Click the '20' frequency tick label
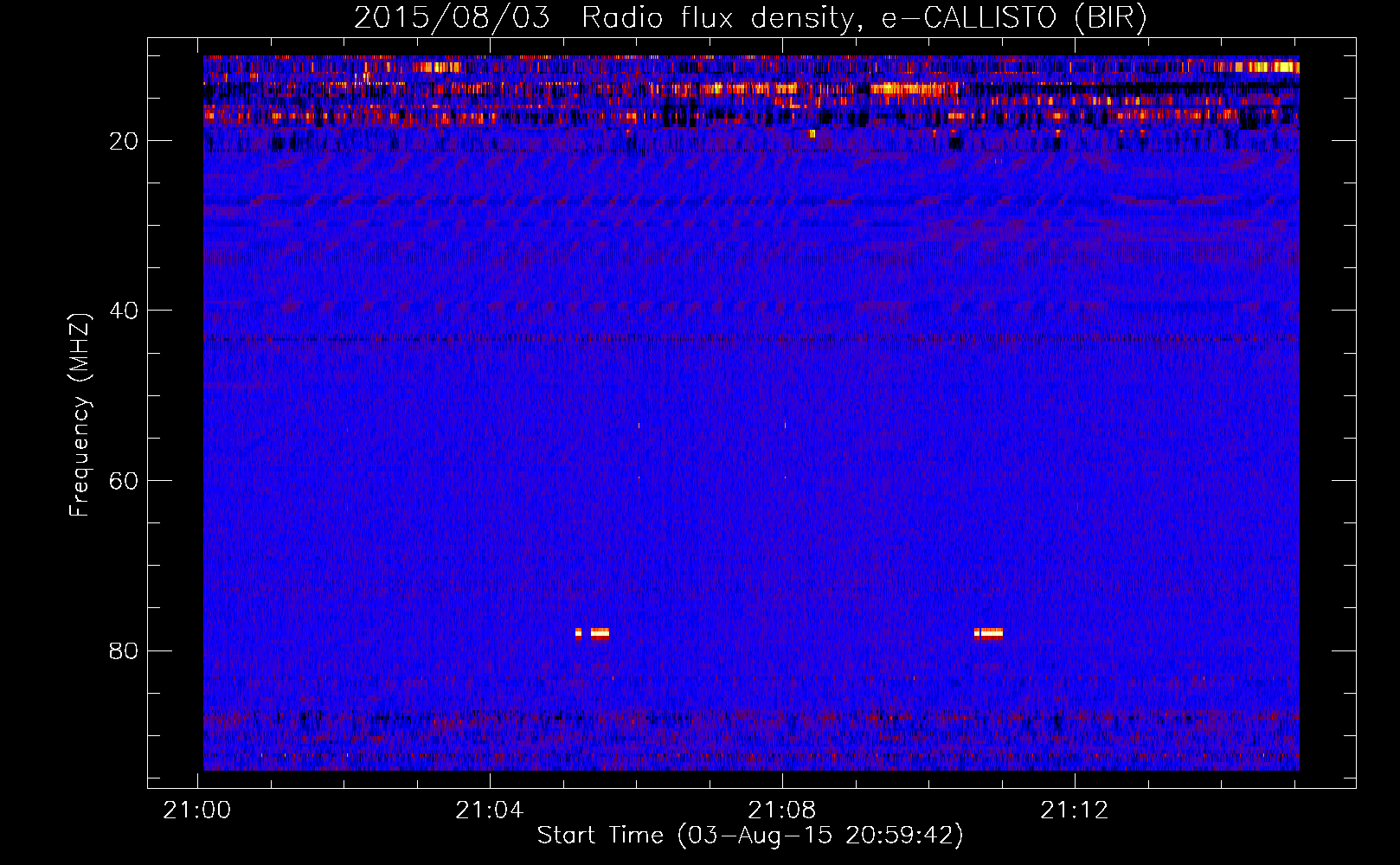 (124, 141)
